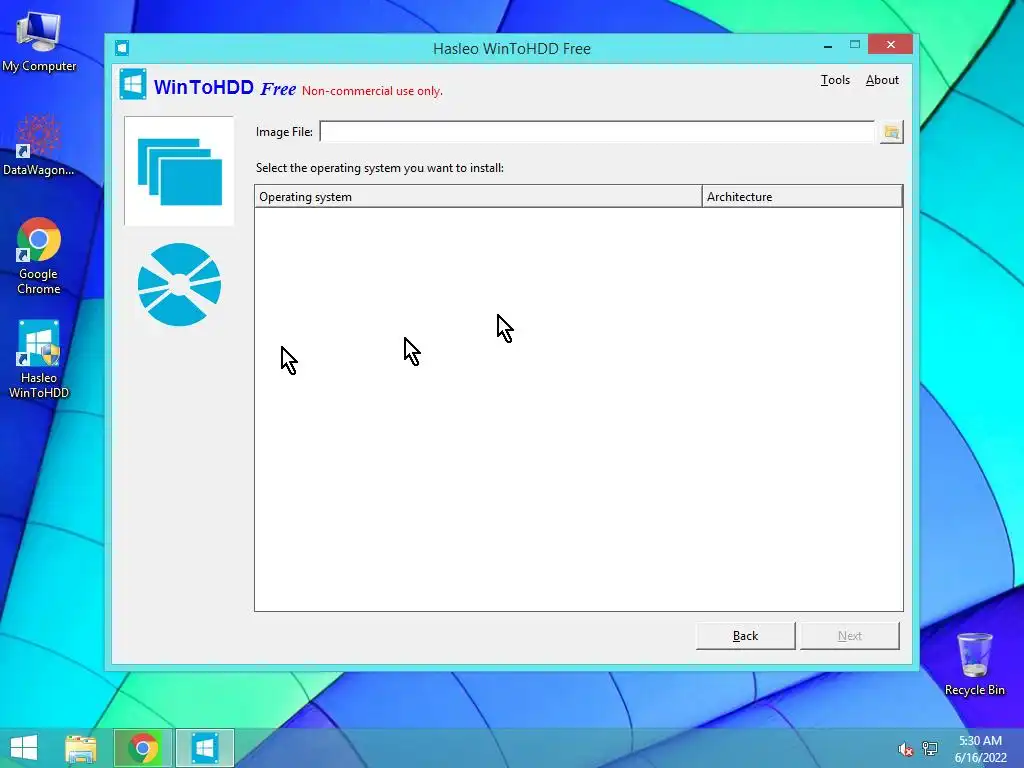Select Hasleo WinToHDD desktop shortcut

point(39,359)
